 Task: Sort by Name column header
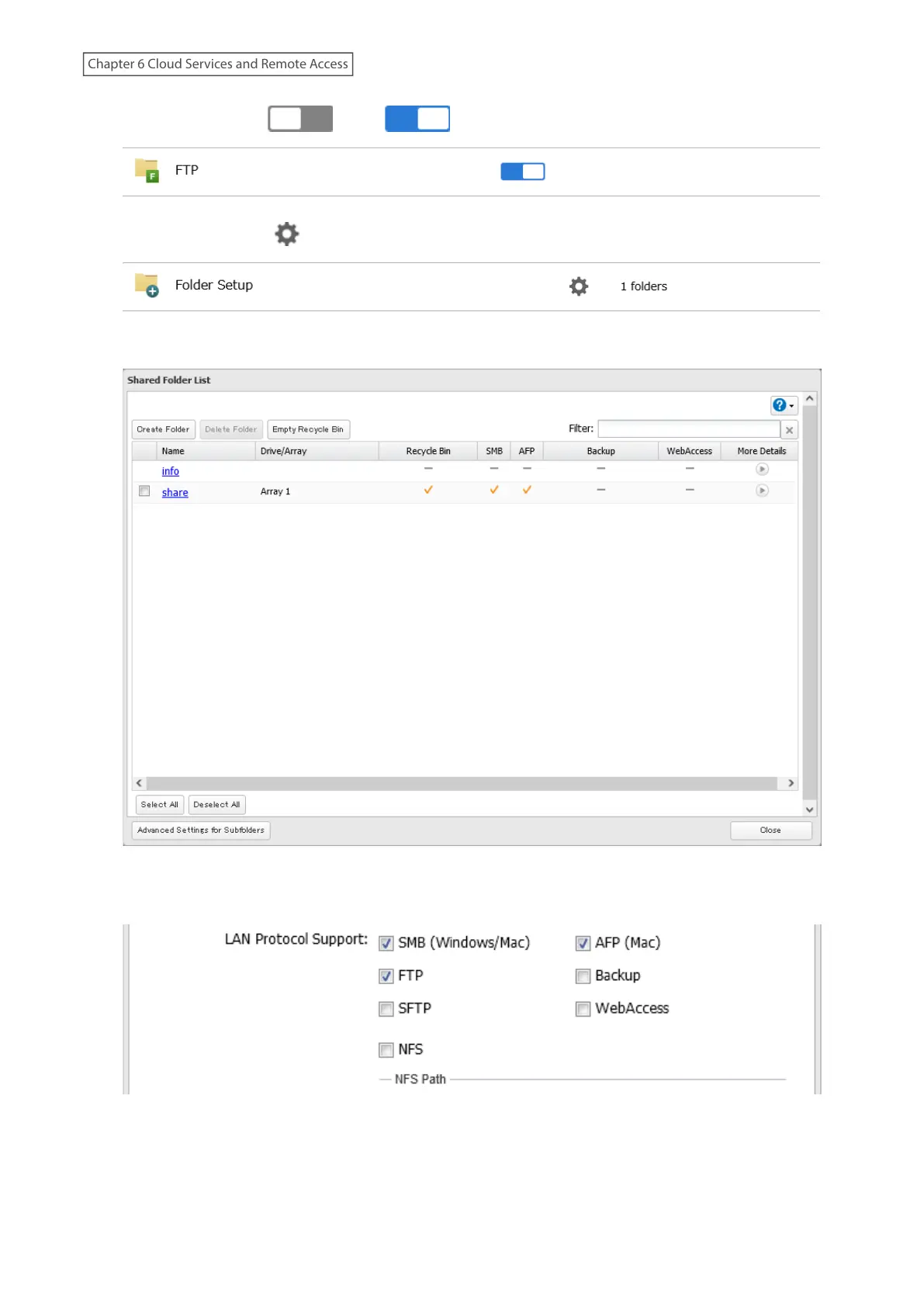coord(206,451)
